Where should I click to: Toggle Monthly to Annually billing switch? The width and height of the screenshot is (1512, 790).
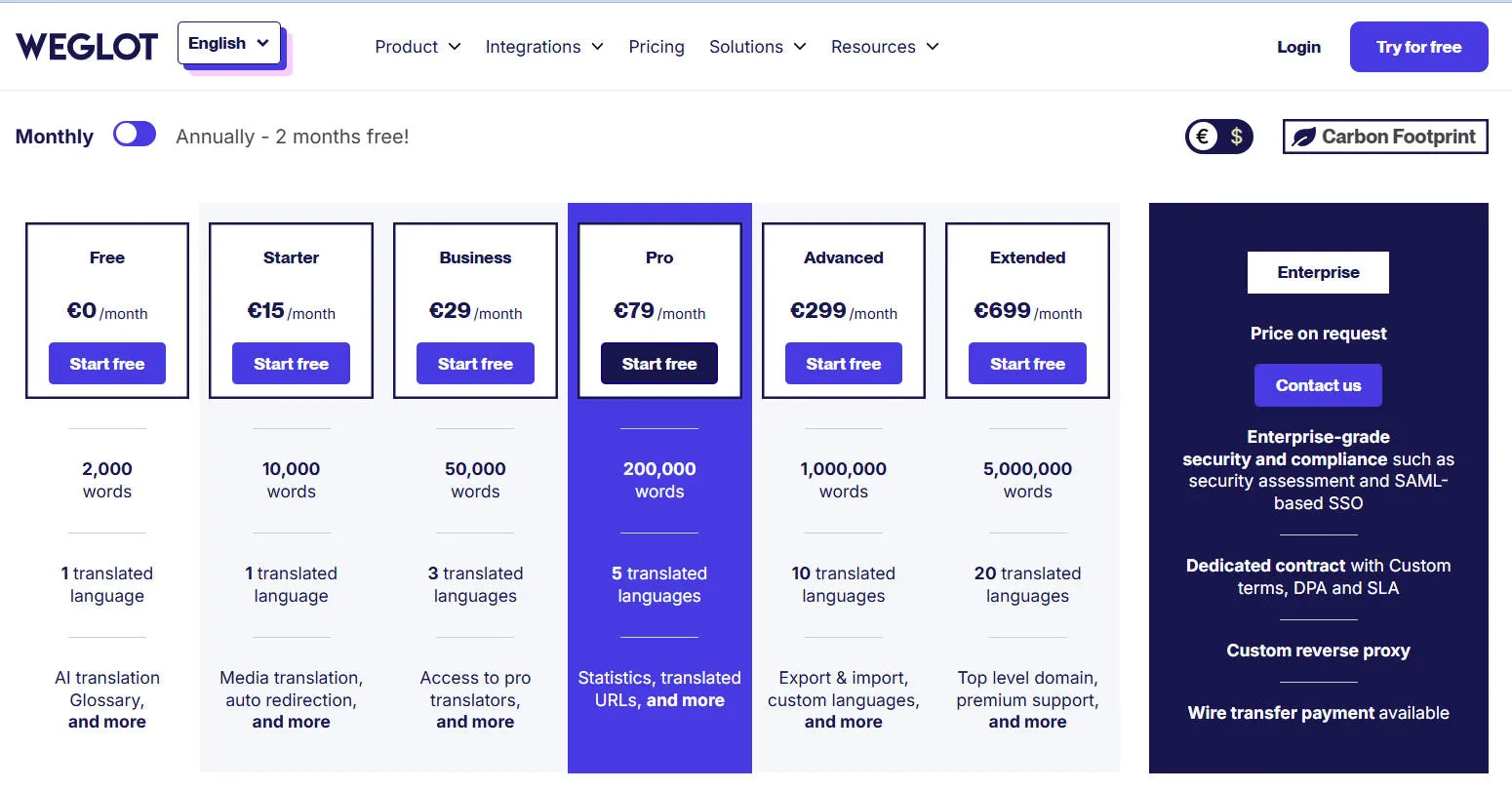(135, 135)
